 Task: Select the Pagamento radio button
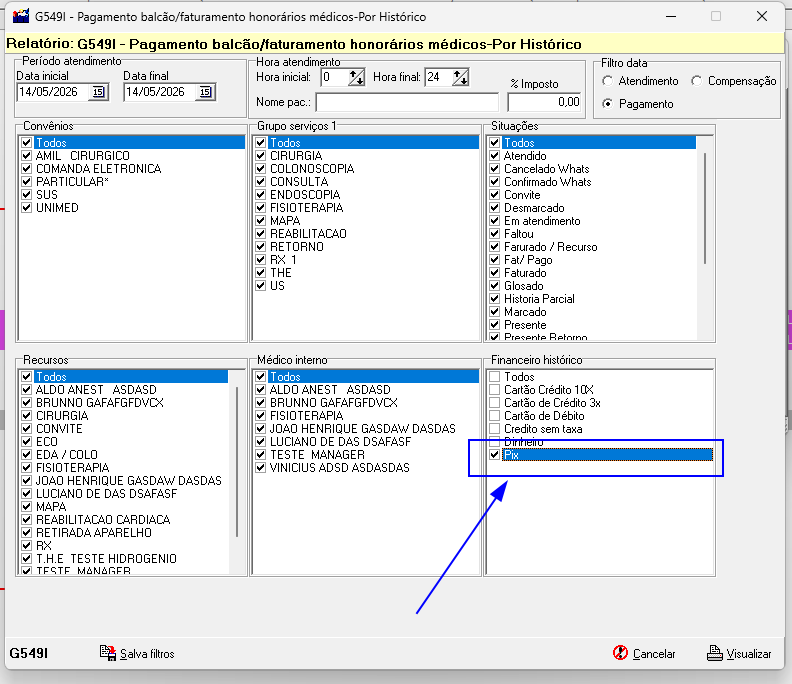[x=608, y=104]
